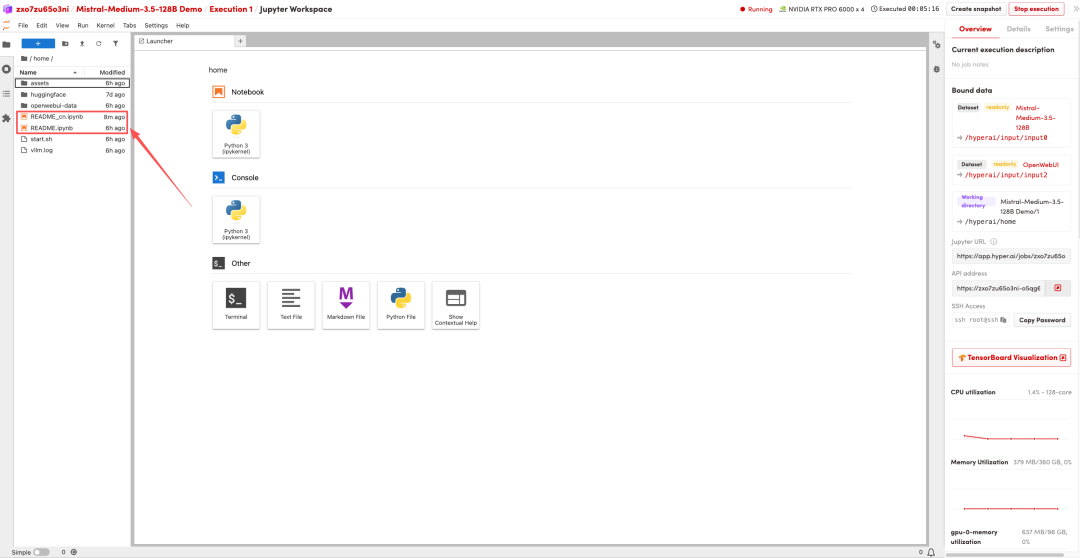Open a new Terminal
This screenshot has width=1080, height=558.
click(x=236, y=304)
